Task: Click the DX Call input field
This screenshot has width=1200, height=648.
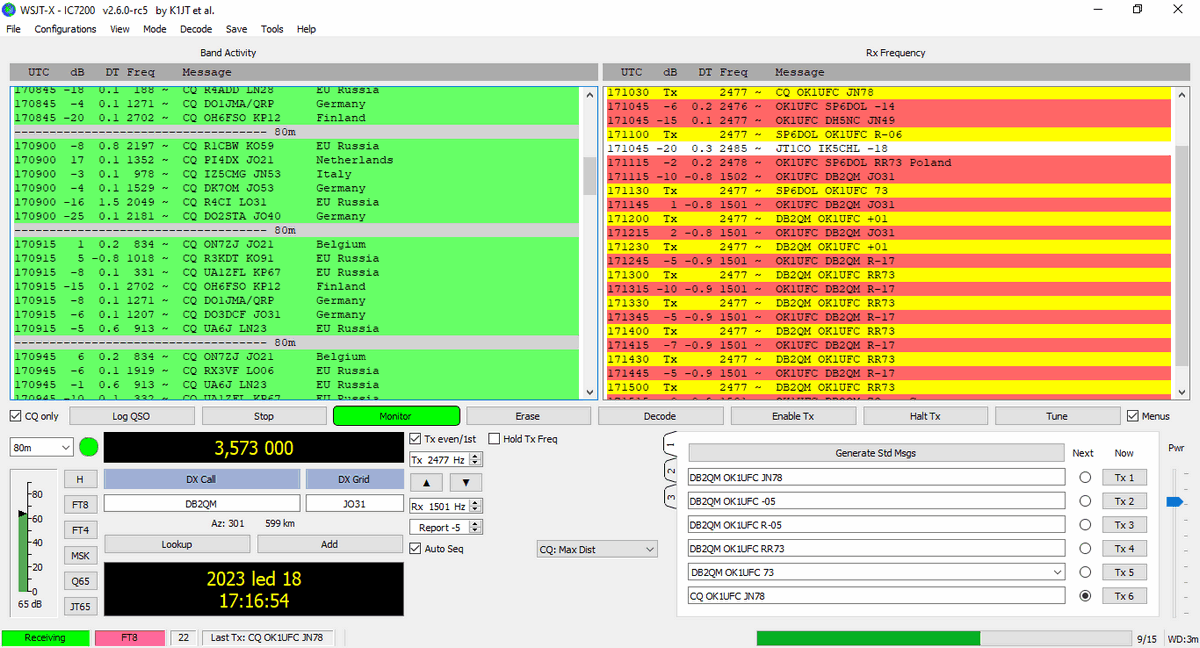Action: click(x=202, y=504)
